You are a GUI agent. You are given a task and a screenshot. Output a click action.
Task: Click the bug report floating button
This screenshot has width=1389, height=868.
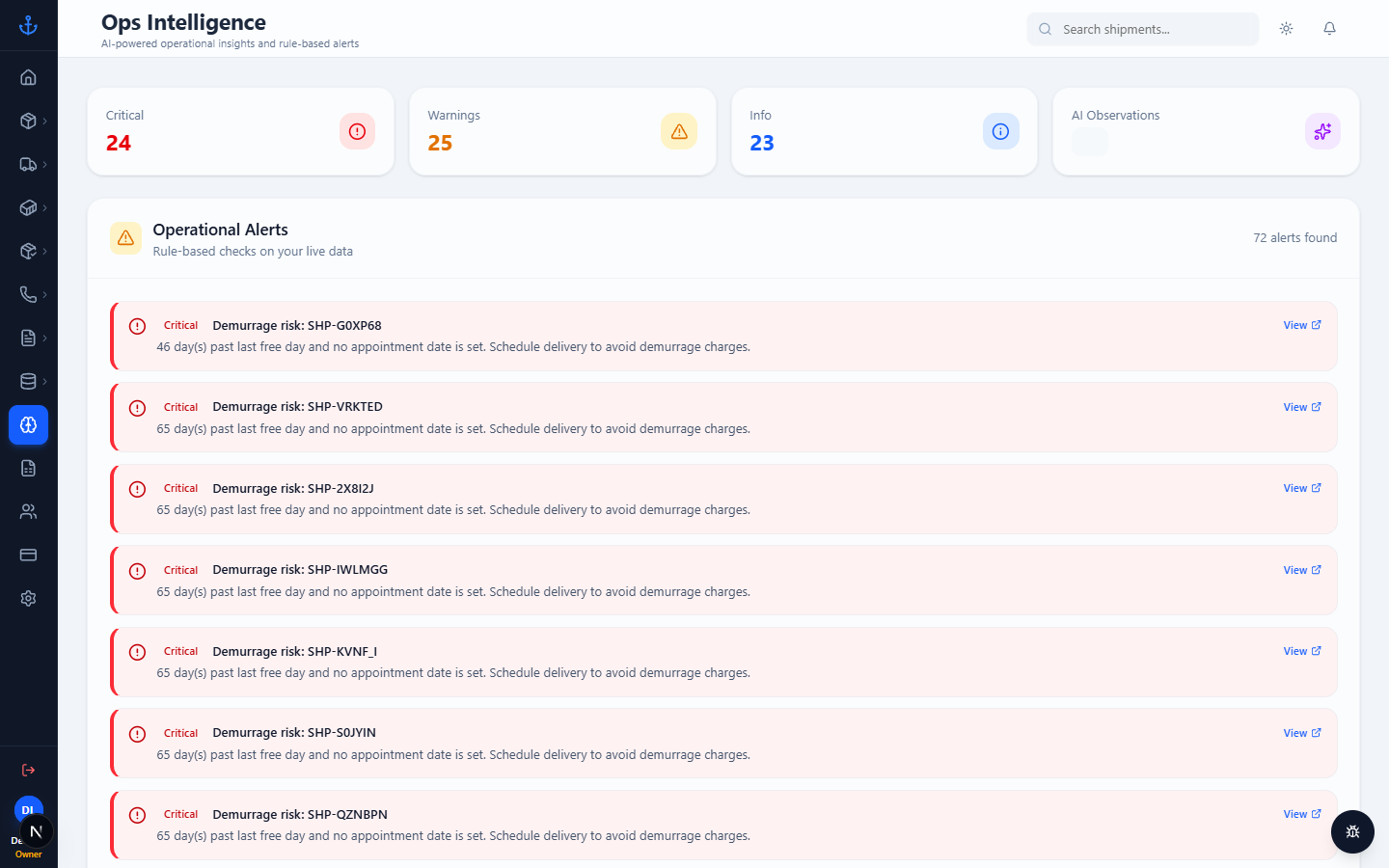pos(1352,831)
